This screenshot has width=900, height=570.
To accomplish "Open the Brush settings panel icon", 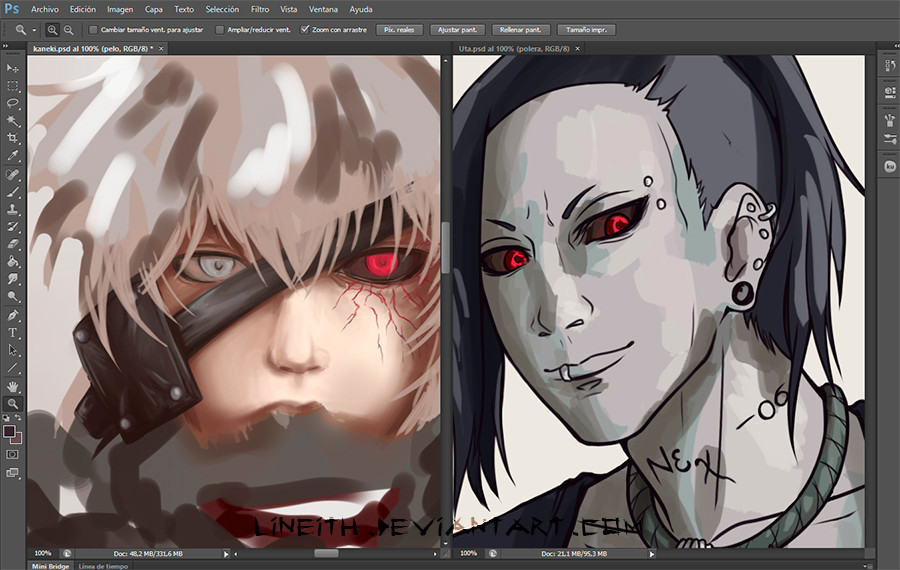I will (890, 138).
